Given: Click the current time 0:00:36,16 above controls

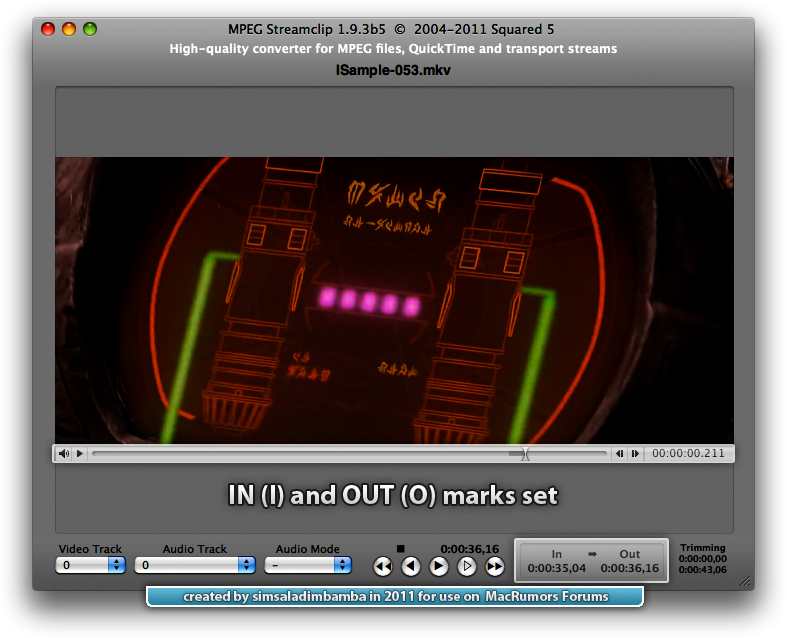Looking at the screenshot, I should 470,549.
